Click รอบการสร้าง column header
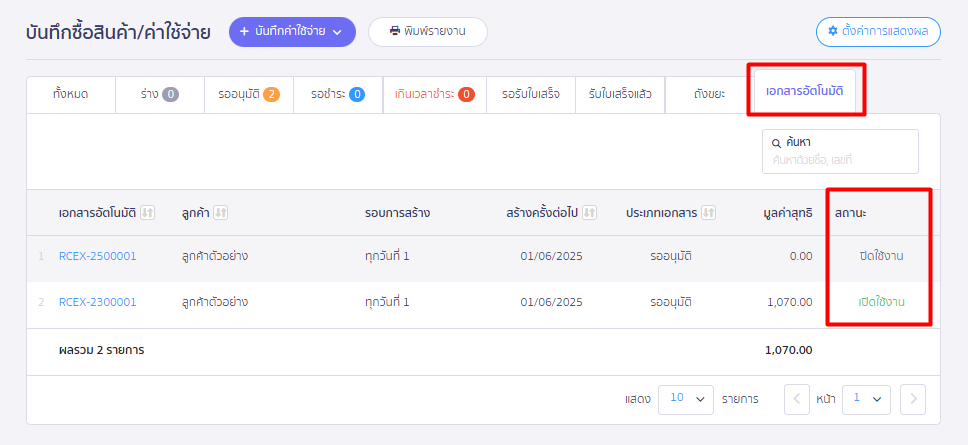 (x=398, y=214)
